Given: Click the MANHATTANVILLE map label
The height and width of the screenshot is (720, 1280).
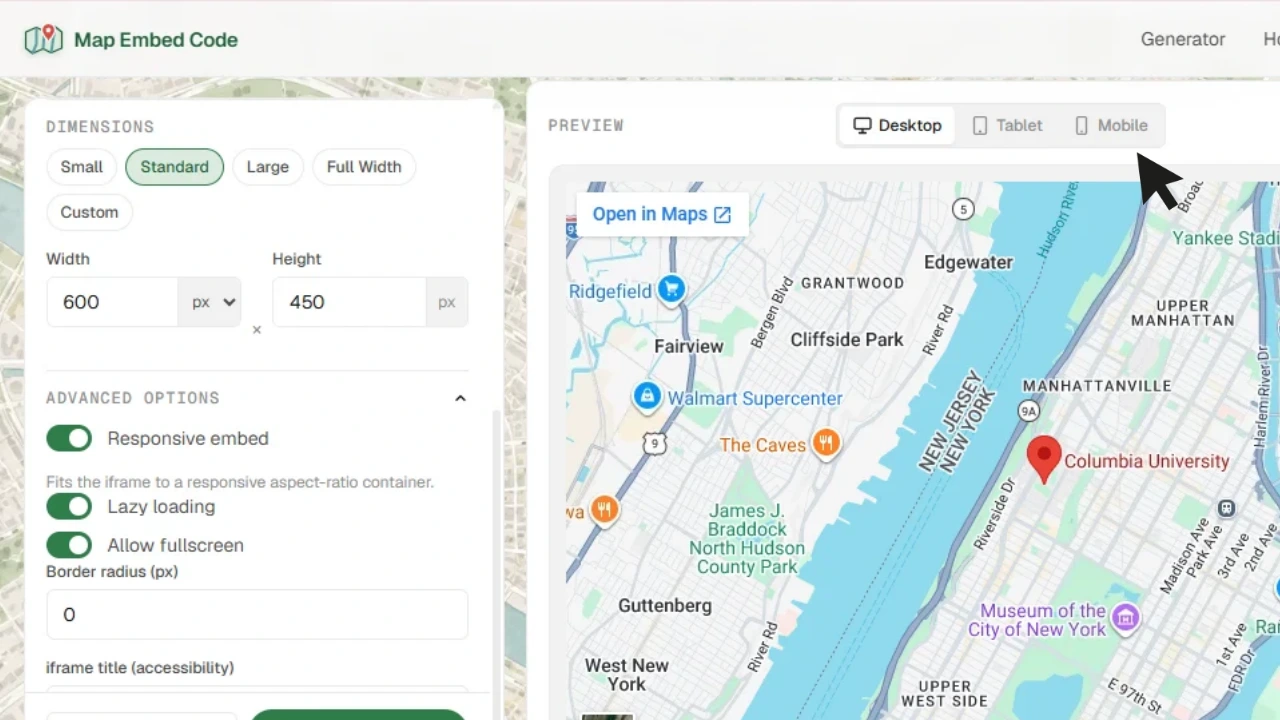Looking at the screenshot, I should [x=1097, y=386].
